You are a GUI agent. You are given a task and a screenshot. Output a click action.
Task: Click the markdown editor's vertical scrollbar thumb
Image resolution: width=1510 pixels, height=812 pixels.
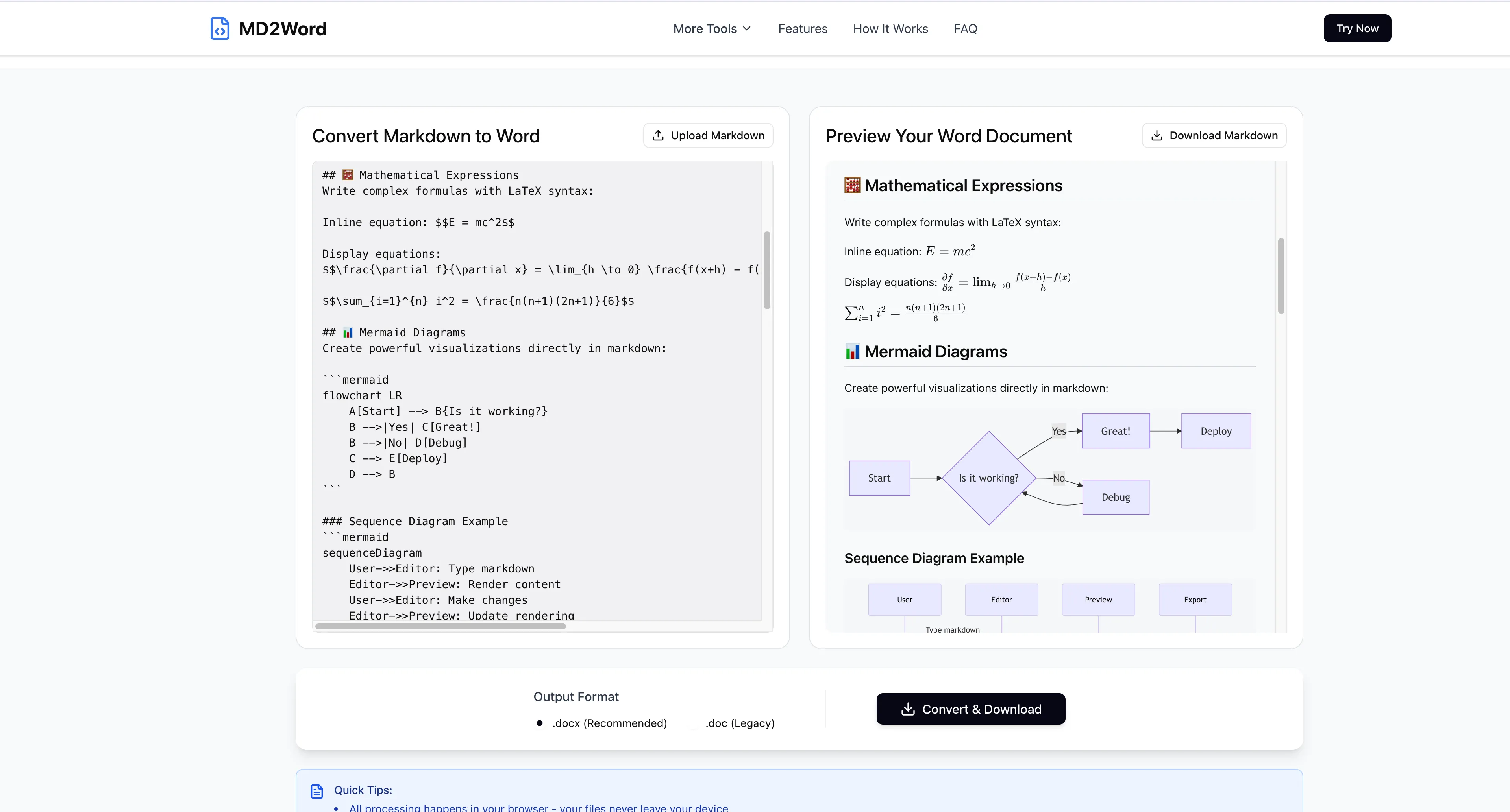tap(767, 270)
